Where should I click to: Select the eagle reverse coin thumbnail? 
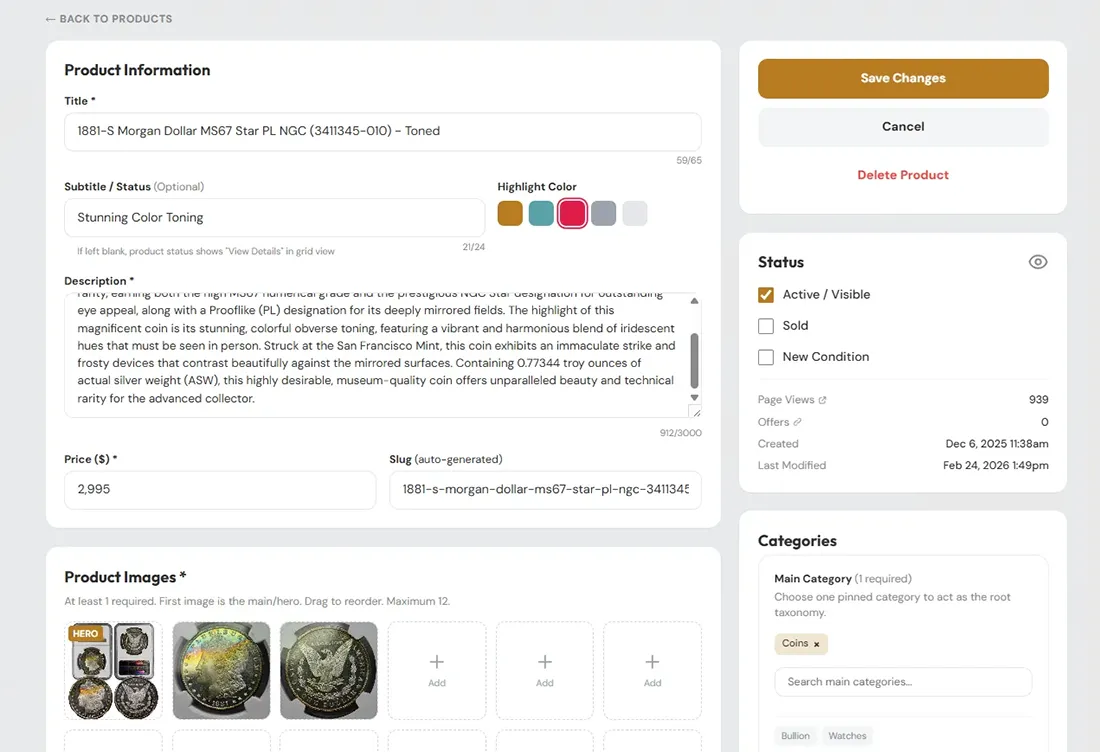(329, 671)
